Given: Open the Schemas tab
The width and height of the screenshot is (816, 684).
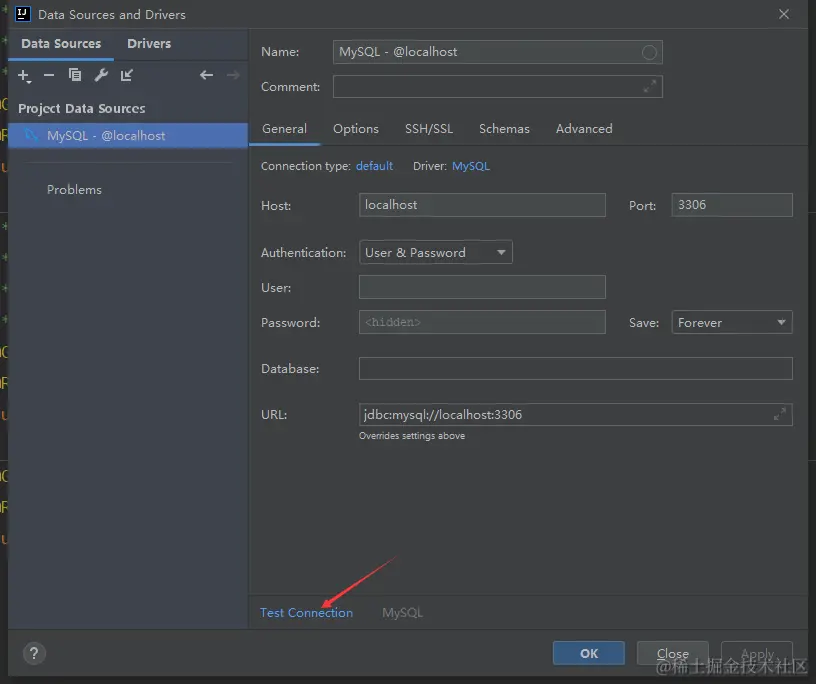Looking at the screenshot, I should pos(504,129).
